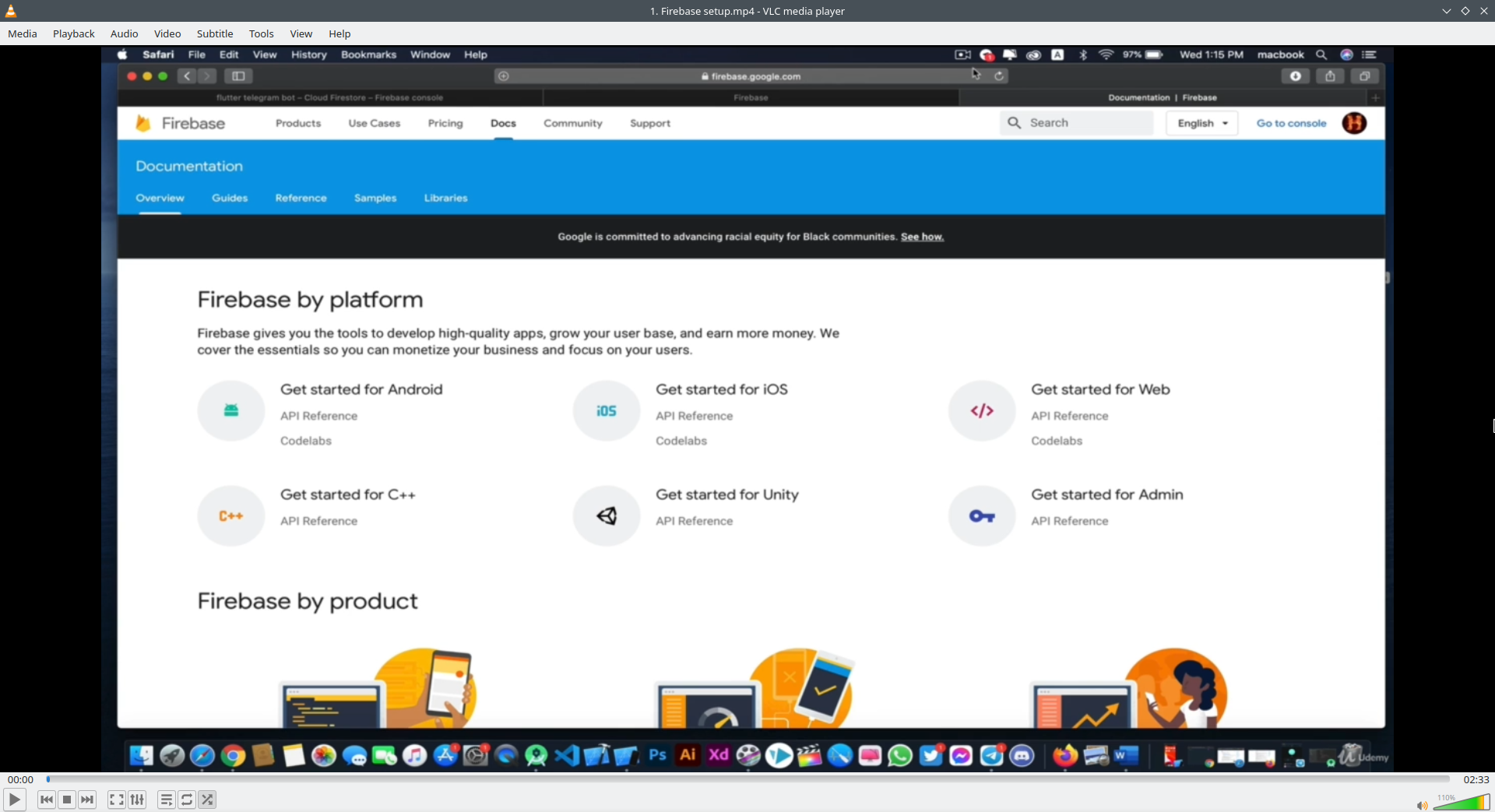Click the Firebase logo in the video
Viewport: 1495px width, 812px height.
(x=180, y=123)
